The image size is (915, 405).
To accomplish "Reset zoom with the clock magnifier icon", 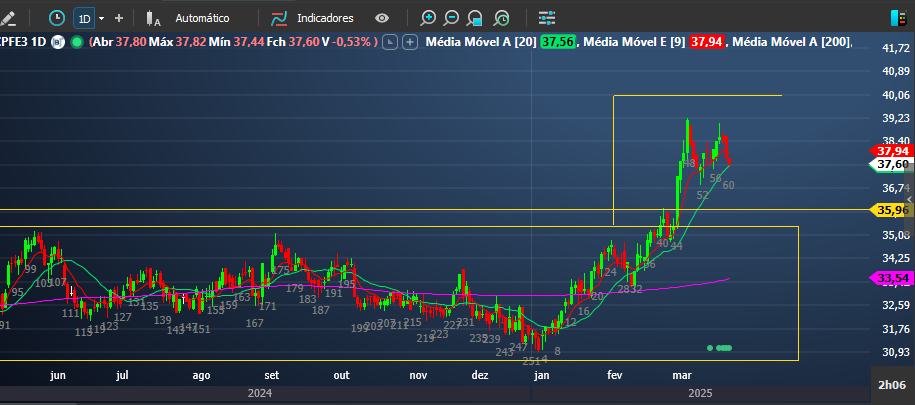I will tap(501, 18).
